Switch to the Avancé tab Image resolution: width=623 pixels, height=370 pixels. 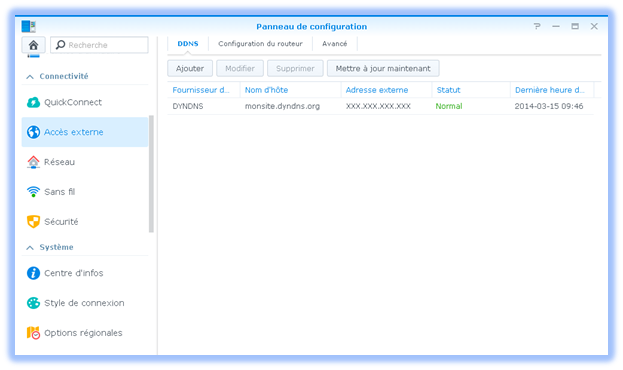pos(335,44)
